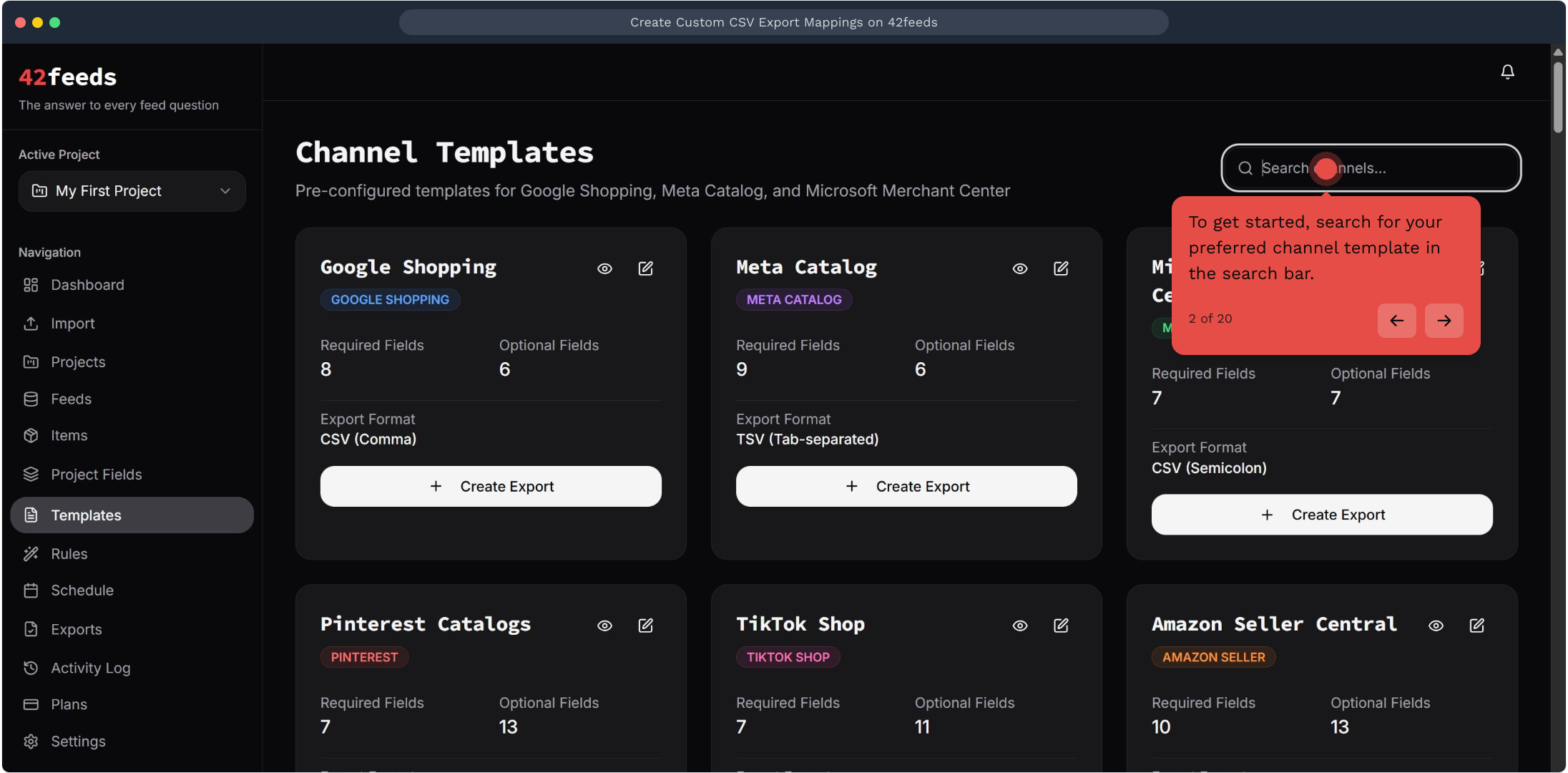
Task: Go to next tour step arrow
Action: pyautogui.click(x=1444, y=321)
